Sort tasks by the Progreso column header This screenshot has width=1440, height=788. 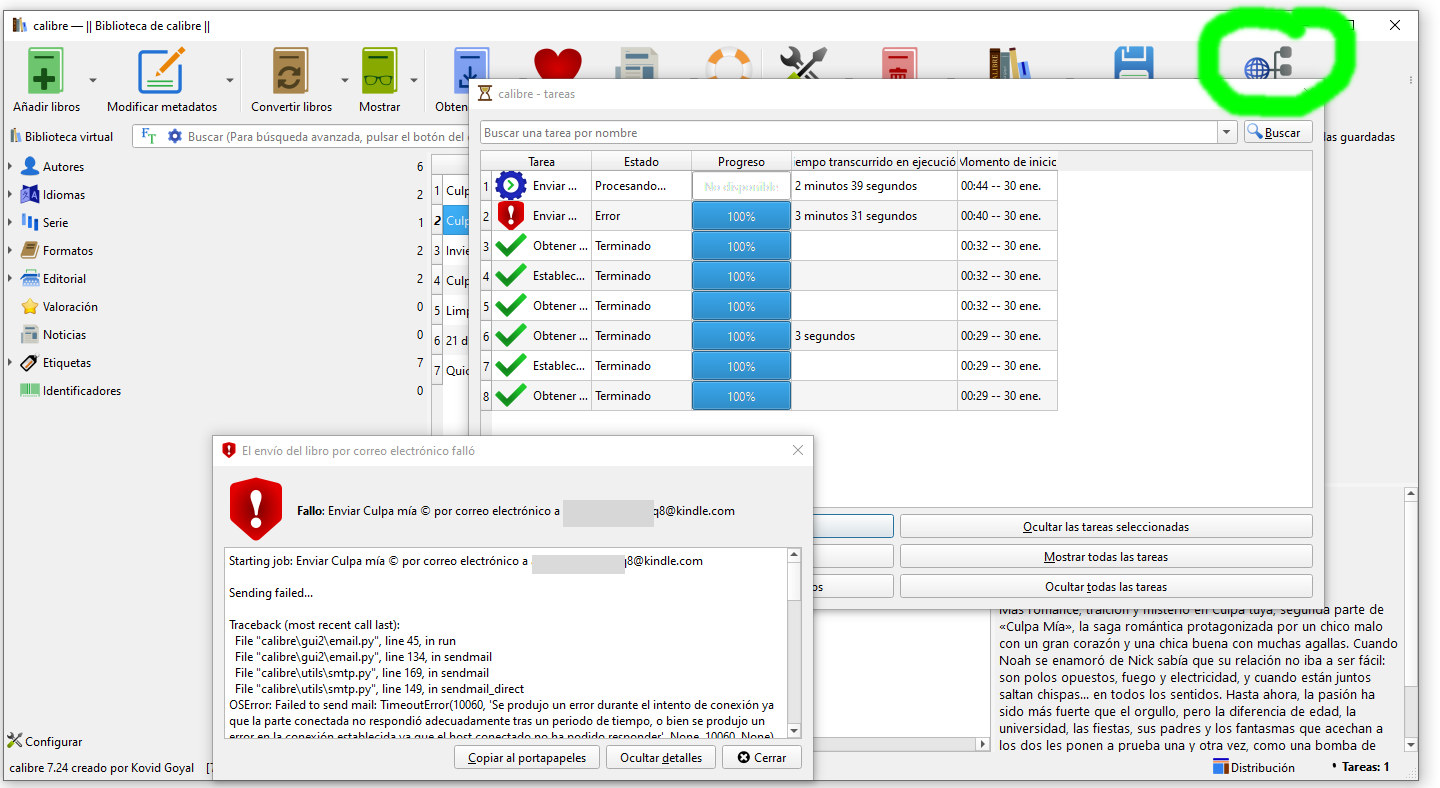click(x=741, y=161)
